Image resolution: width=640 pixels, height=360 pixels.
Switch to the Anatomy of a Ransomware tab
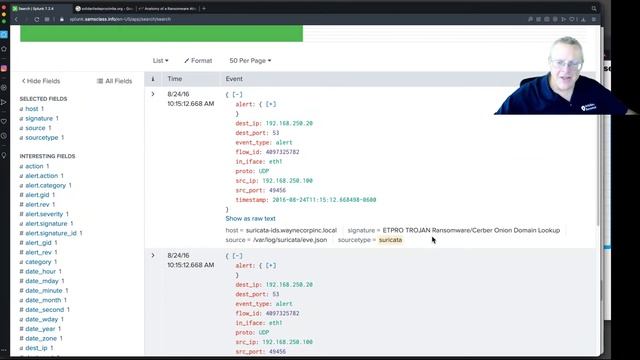coord(168,9)
